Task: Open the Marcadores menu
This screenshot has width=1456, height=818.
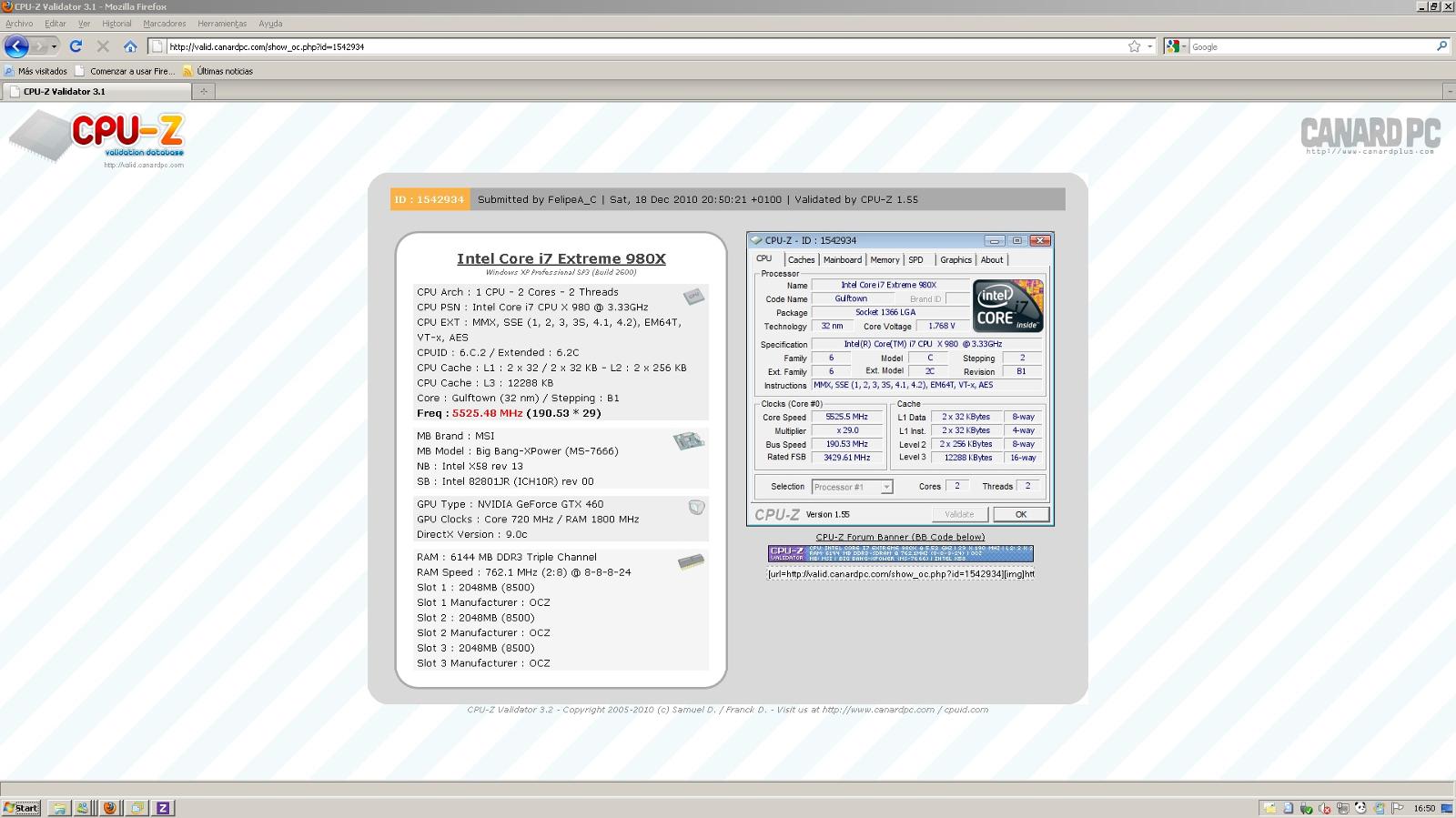Action: tap(165, 24)
